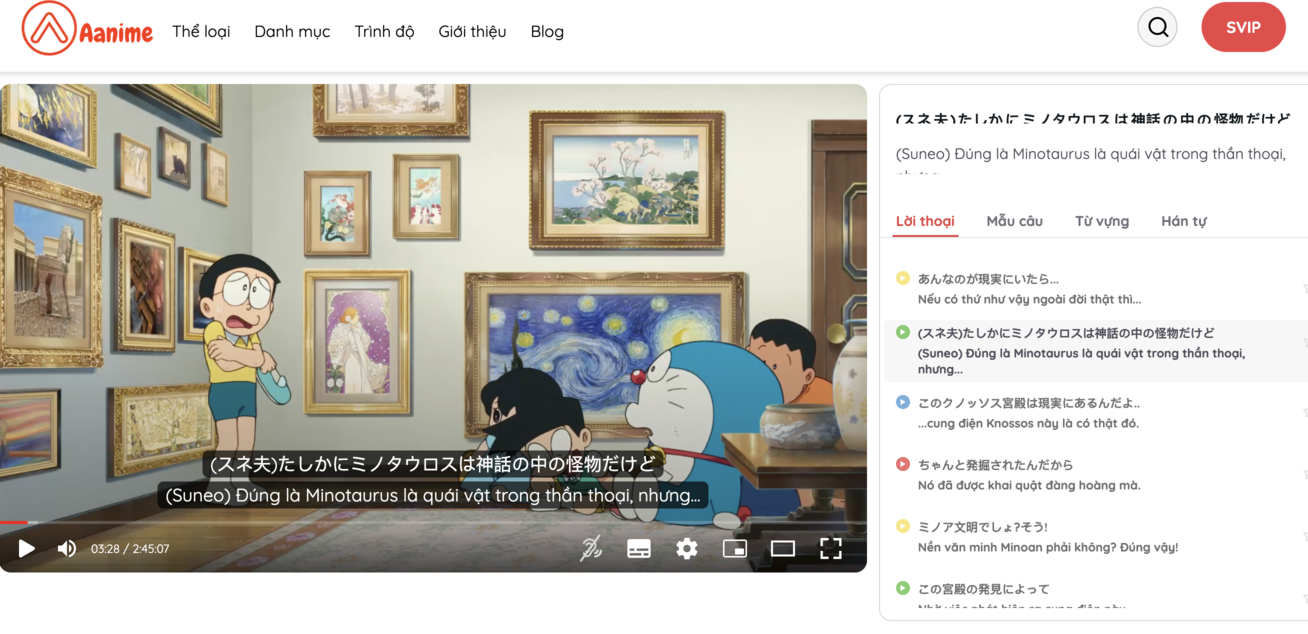Open the Danh mục menu
1308x634 pixels.
[x=291, y=31]
